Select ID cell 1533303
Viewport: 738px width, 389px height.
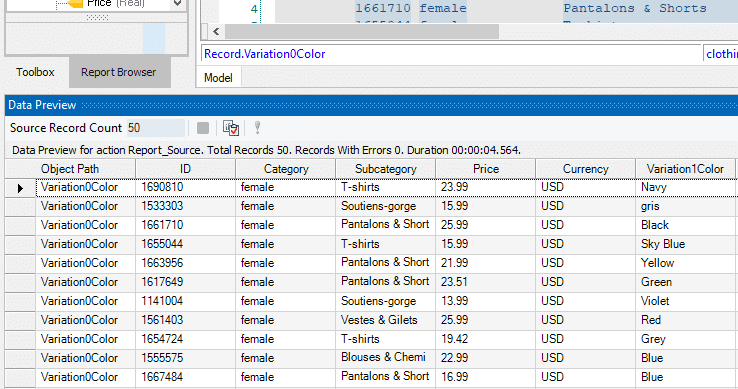[185, 206]
